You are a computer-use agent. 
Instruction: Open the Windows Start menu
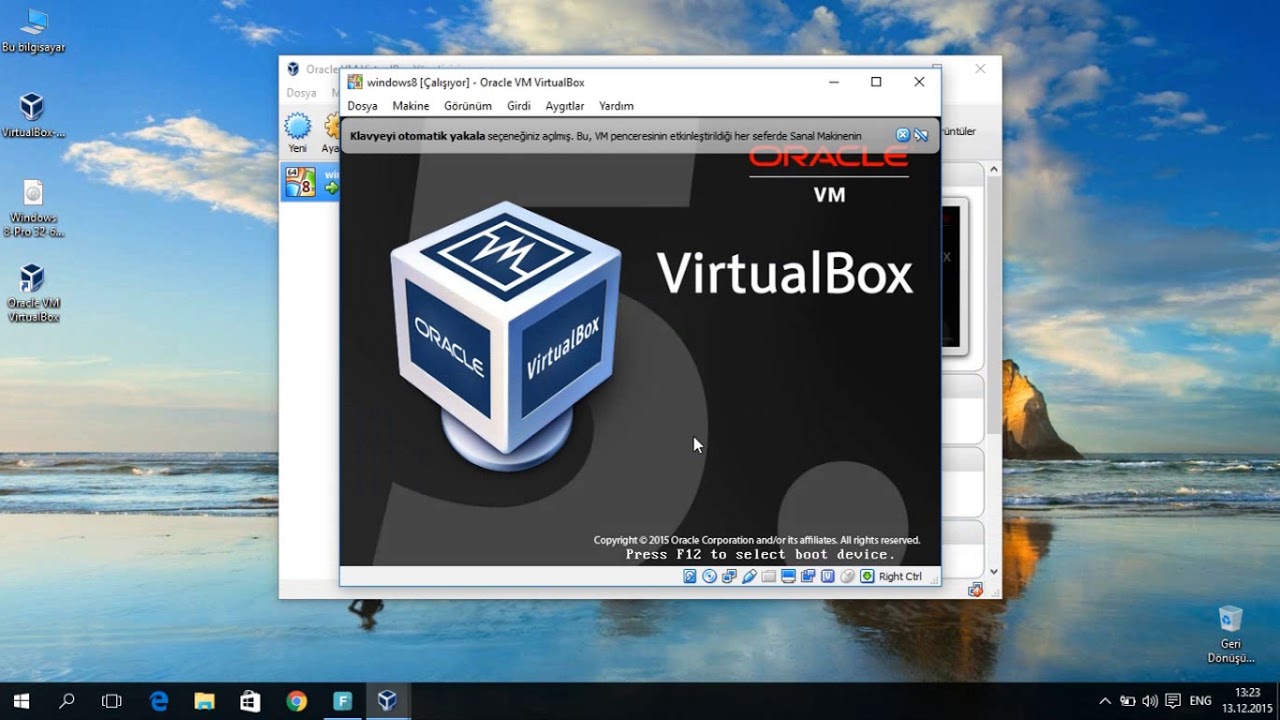[x=21, y=701]
